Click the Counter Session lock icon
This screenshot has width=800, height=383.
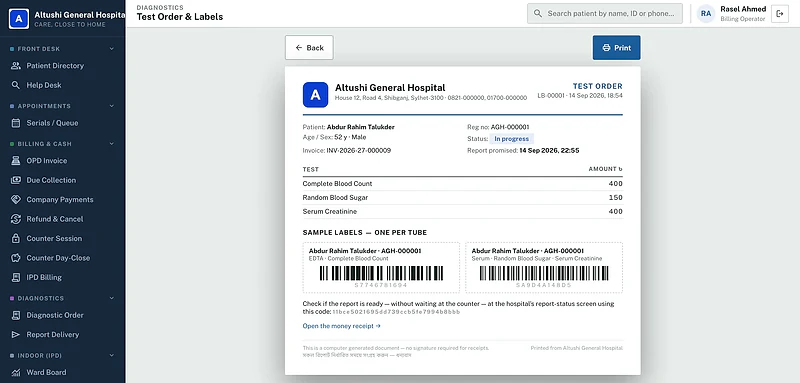[16, 238]
